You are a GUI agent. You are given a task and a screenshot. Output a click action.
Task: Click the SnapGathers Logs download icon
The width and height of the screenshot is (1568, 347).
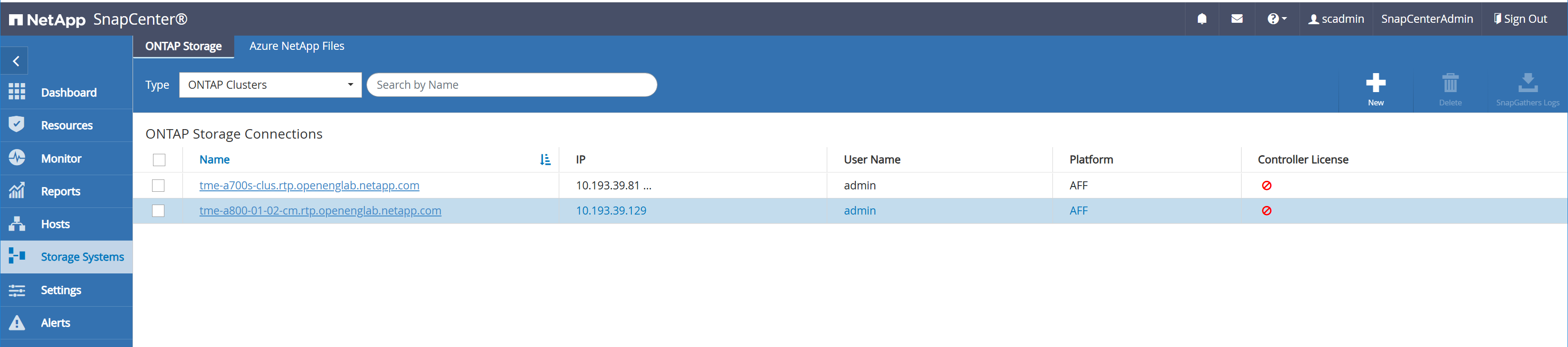[1528, 83]
